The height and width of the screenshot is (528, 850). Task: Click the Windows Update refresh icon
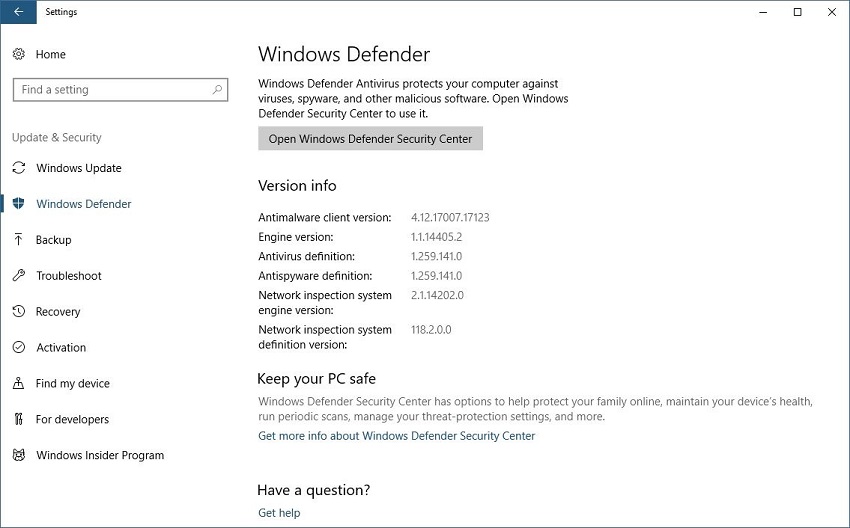(19, 168)
